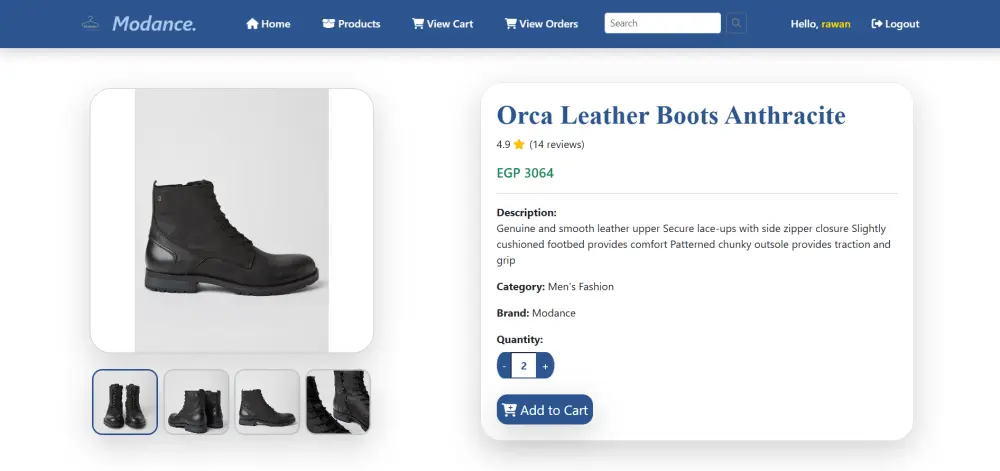Click the Modance brand name link
Viewport: 1000px width, 471px height.
tap(154, 23)
